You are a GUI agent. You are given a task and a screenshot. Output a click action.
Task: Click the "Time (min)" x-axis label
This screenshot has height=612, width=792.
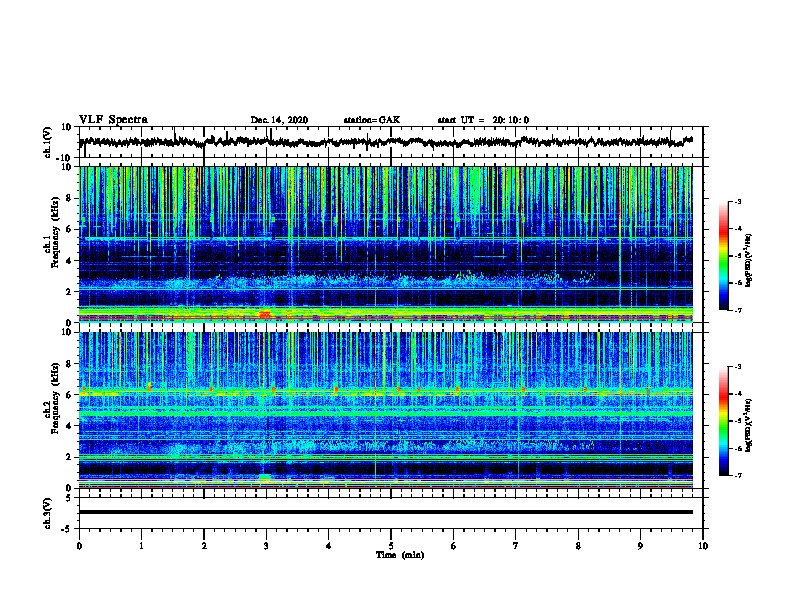click(400, 555)
